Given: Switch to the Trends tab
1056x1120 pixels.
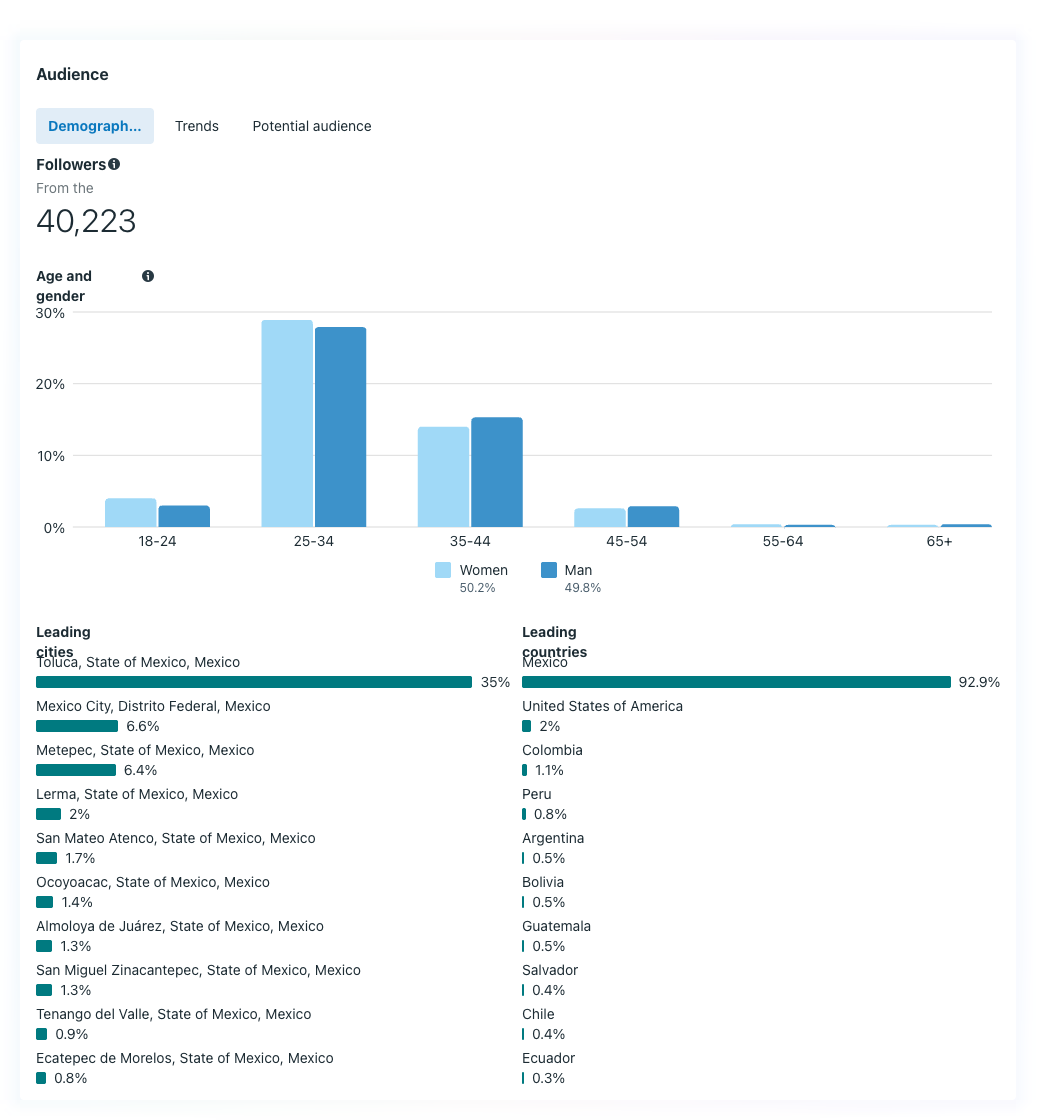Looking at the screenshot, I should click(197, 126).
